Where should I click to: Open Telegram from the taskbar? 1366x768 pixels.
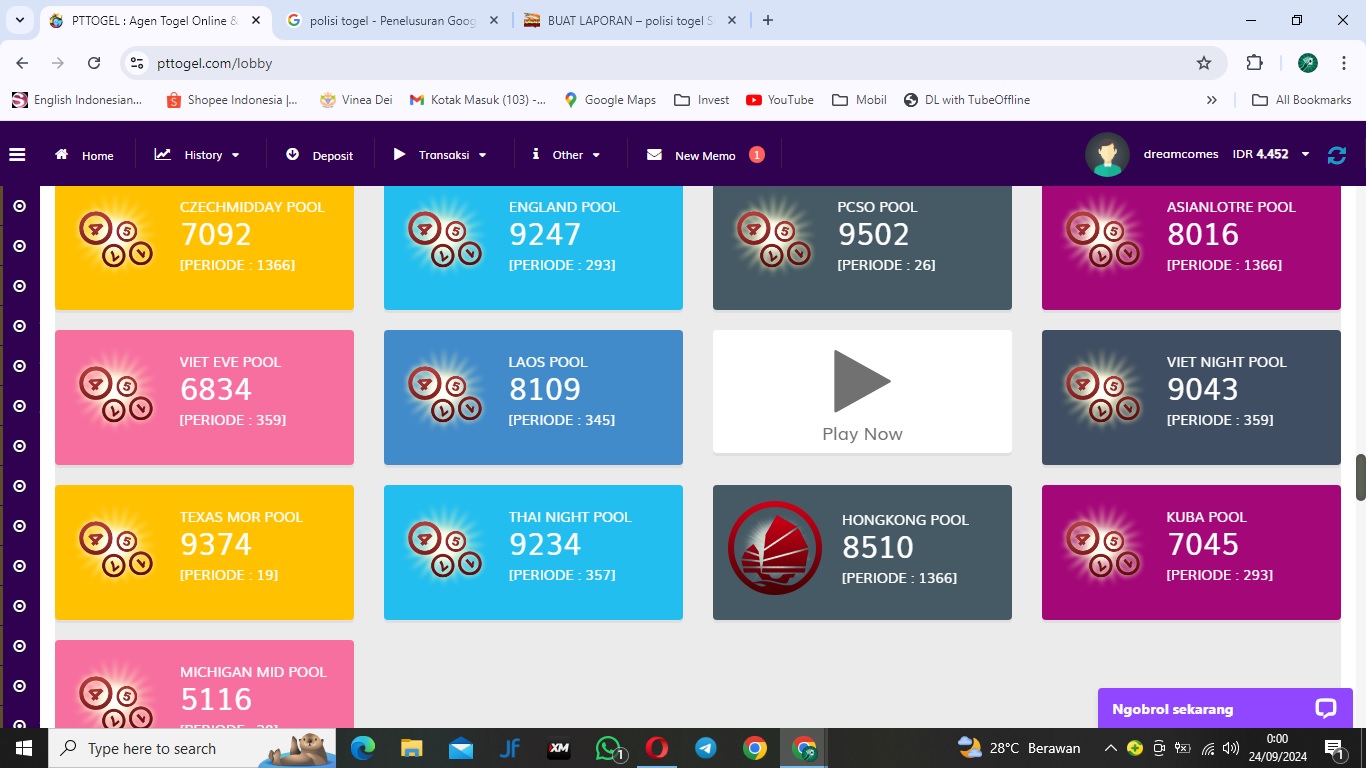coord(706,748)
